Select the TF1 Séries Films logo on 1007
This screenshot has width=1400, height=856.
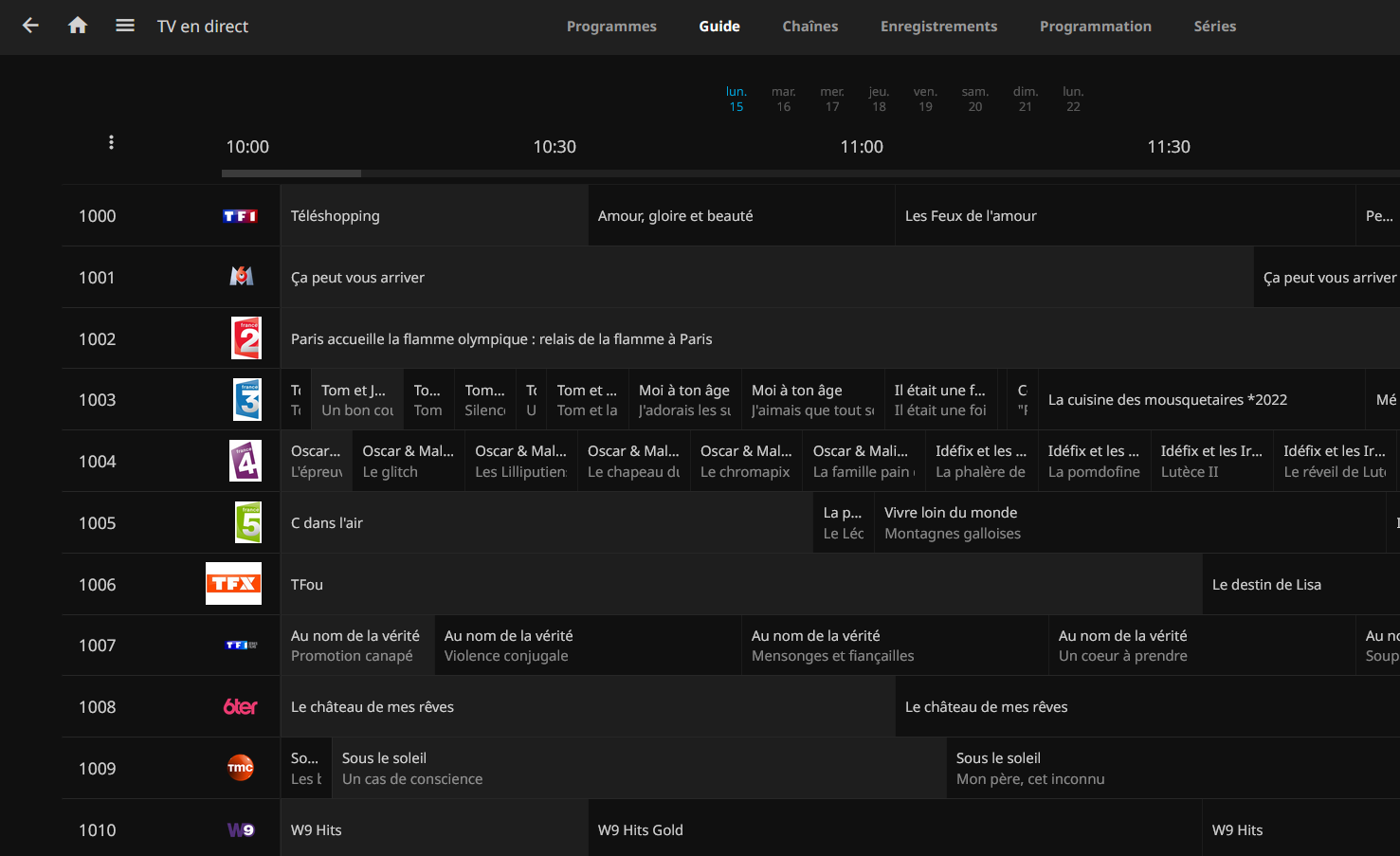click(x=242, y=646)
